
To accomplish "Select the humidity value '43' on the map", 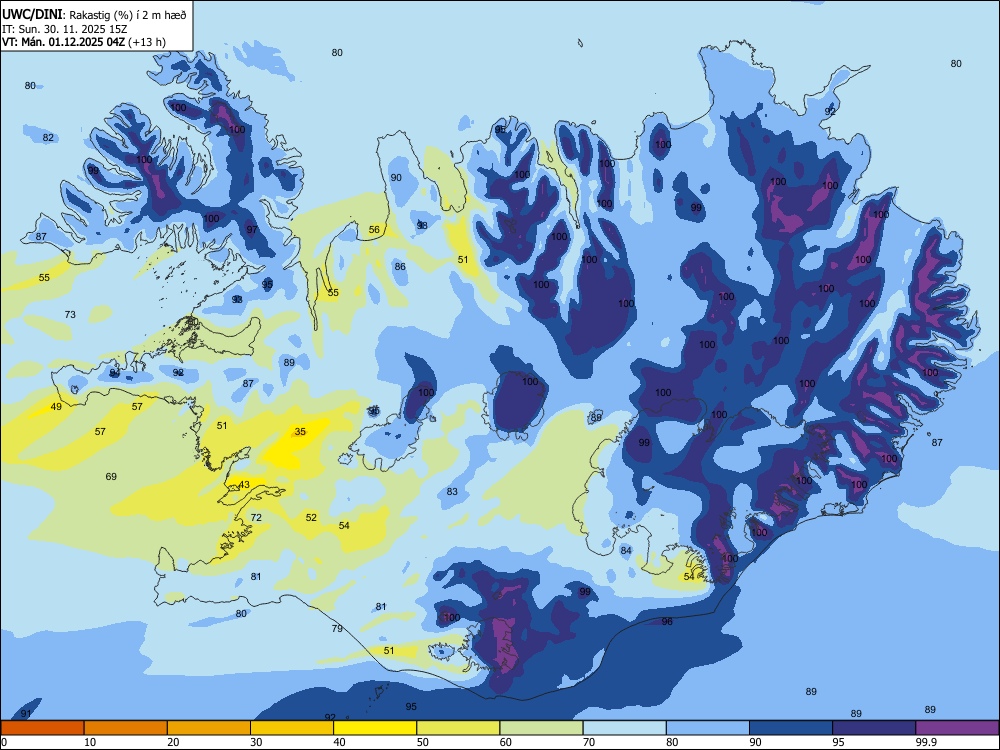I will coord(244,485).
